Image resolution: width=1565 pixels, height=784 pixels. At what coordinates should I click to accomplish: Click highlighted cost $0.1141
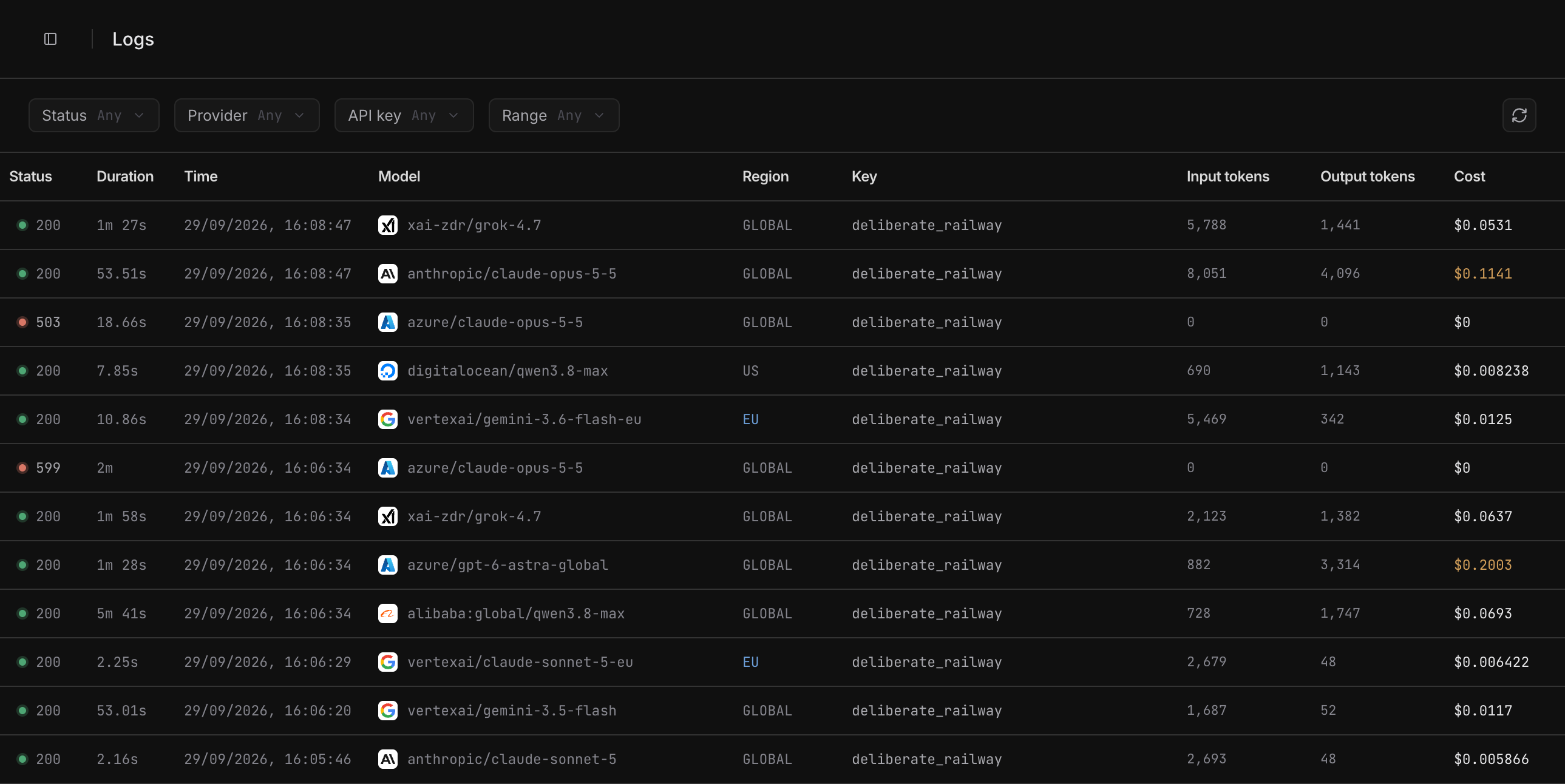coord(1482,274)
